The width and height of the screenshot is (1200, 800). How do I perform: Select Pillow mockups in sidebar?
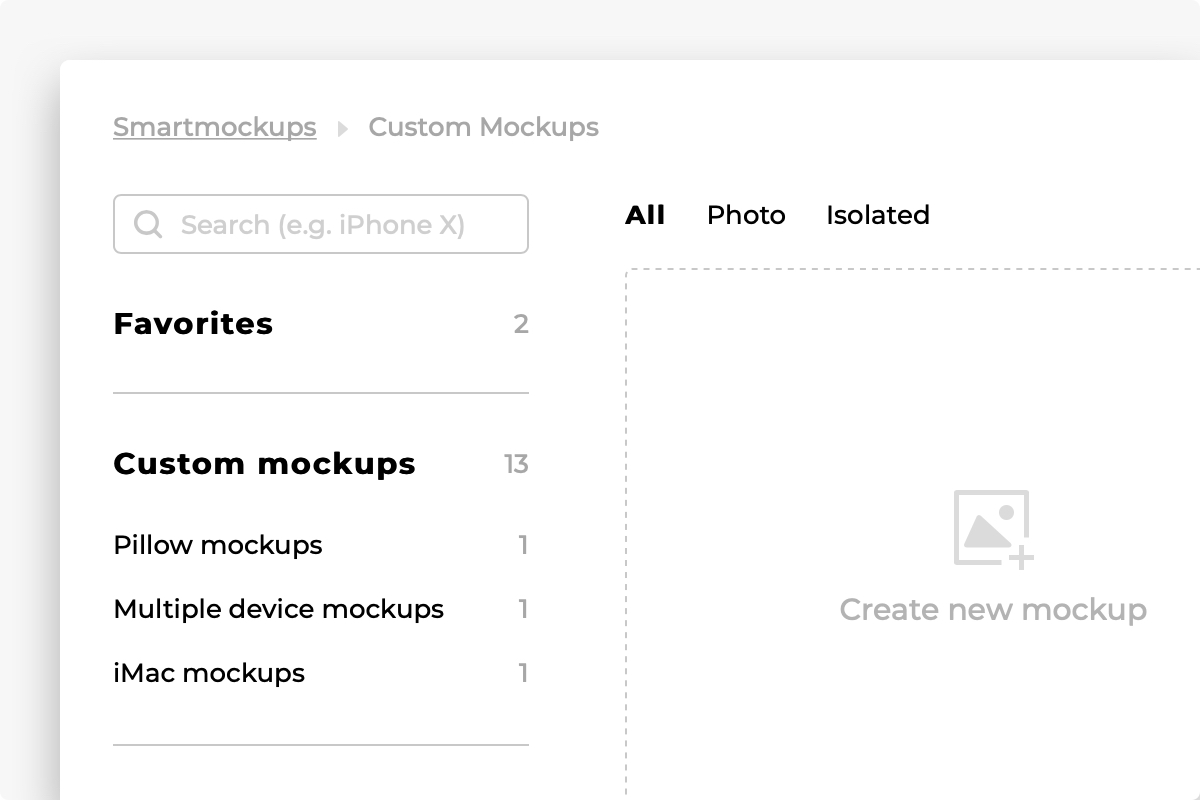point(218,545)
